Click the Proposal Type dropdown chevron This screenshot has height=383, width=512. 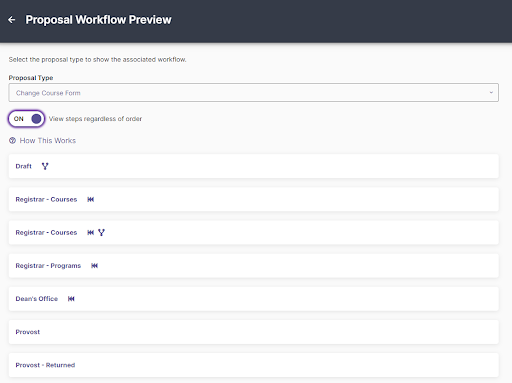[491, 93]
